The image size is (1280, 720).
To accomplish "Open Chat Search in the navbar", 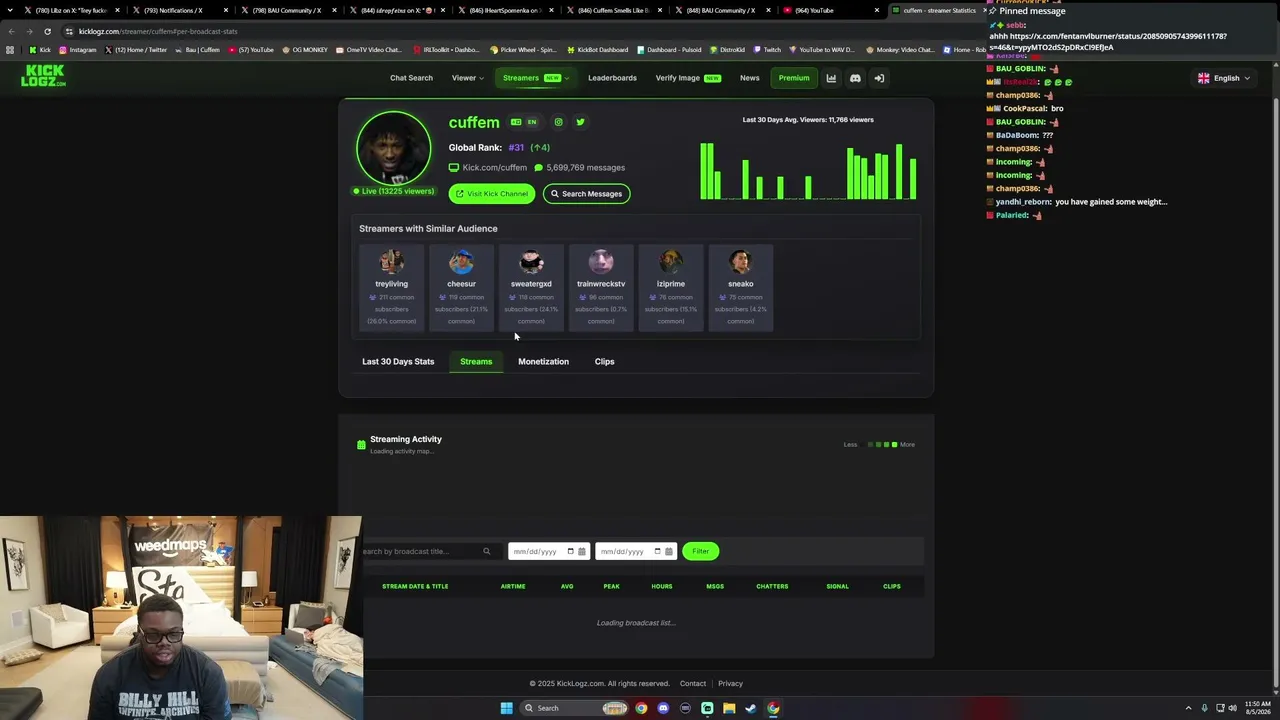I will pyautogui.click(x=411, y=78).
